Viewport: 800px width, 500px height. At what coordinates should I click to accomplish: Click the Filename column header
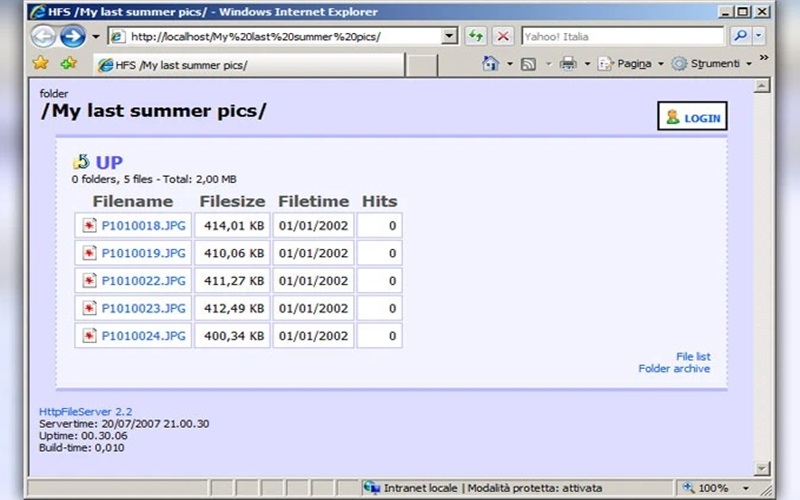tap(133, 201)
